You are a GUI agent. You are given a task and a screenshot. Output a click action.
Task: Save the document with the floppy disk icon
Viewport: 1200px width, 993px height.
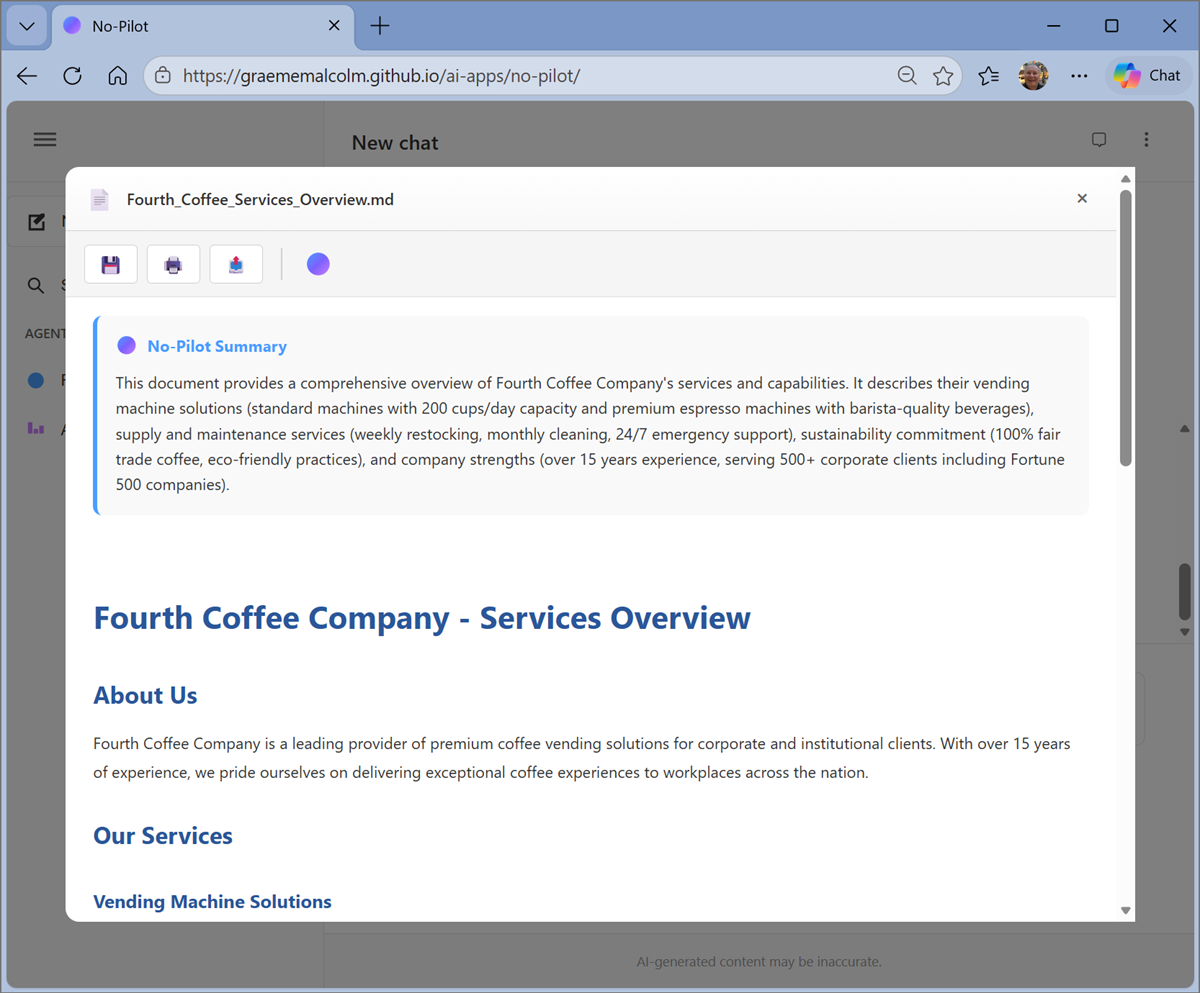[x=111, y=264]
